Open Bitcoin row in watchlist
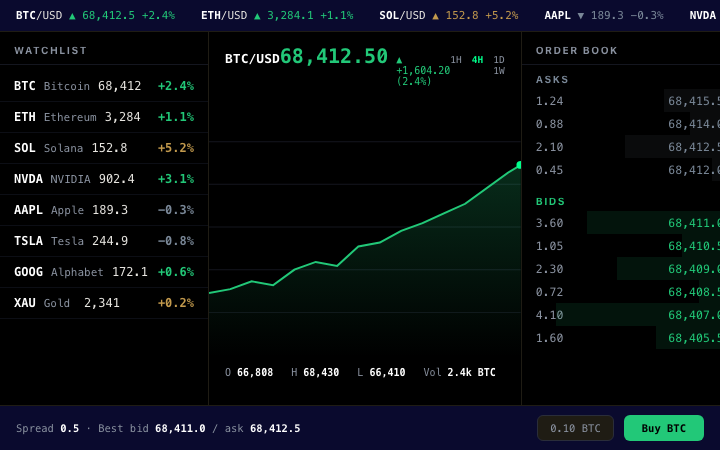Viewport: 720px width, 450px height. (104, 86)
